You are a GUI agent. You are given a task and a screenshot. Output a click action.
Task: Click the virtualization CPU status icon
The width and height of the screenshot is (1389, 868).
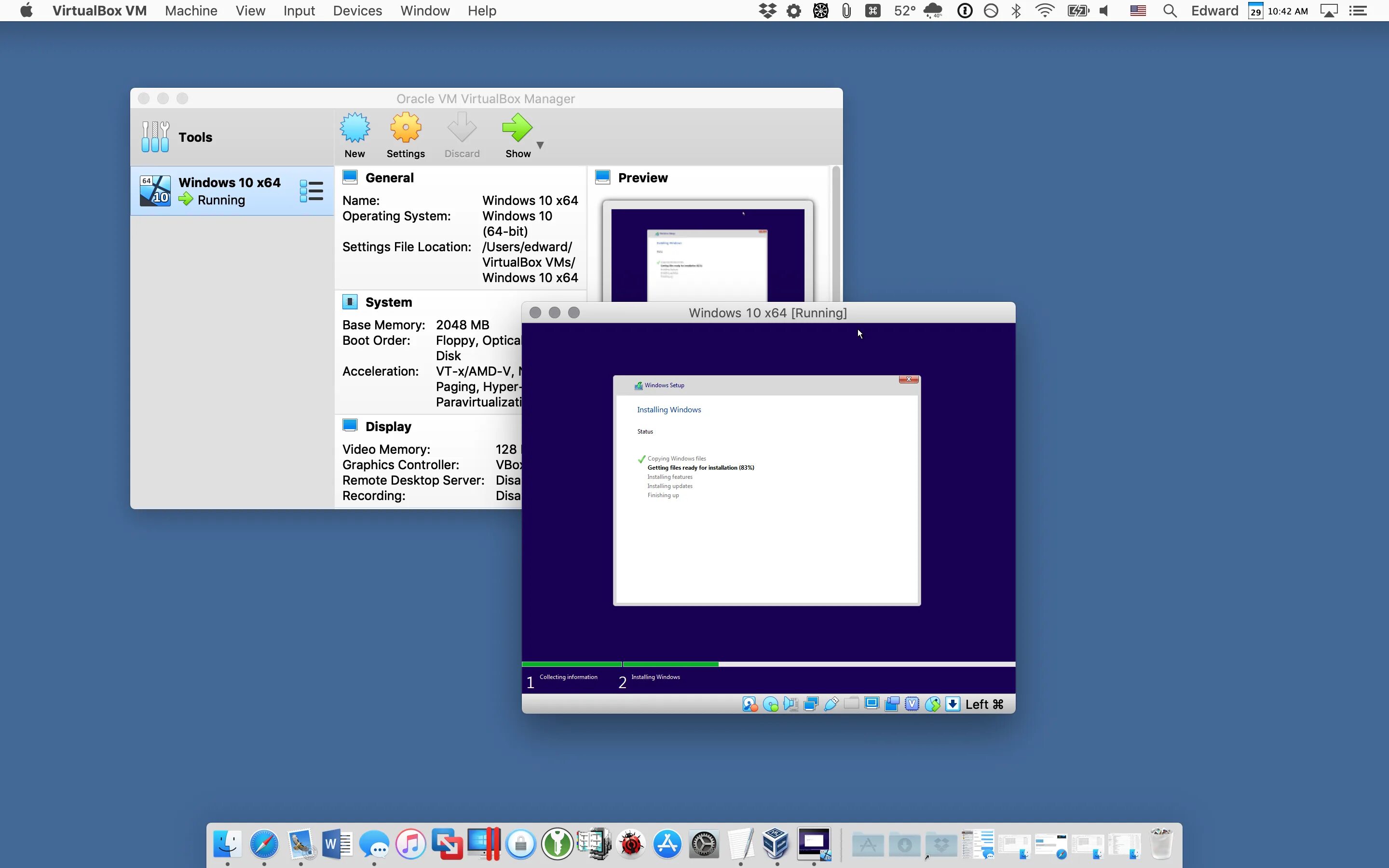coord(912,705)
